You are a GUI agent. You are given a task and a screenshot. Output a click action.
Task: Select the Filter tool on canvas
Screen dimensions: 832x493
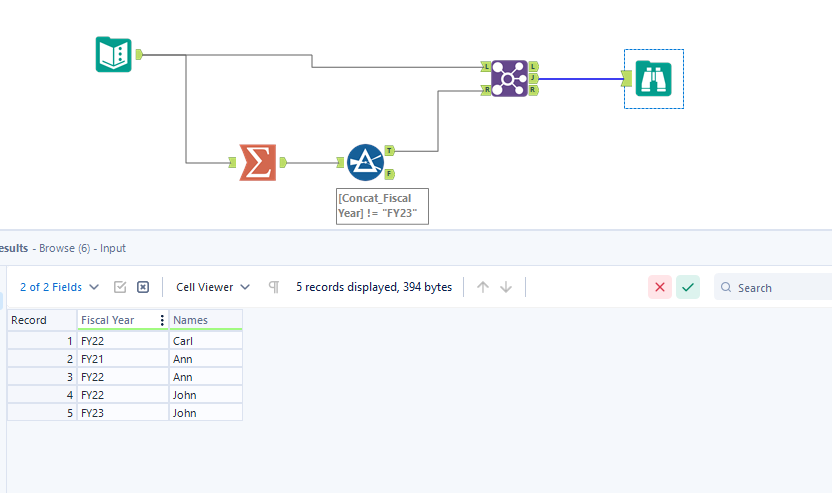pyautogui.click(x=365, y=162)
